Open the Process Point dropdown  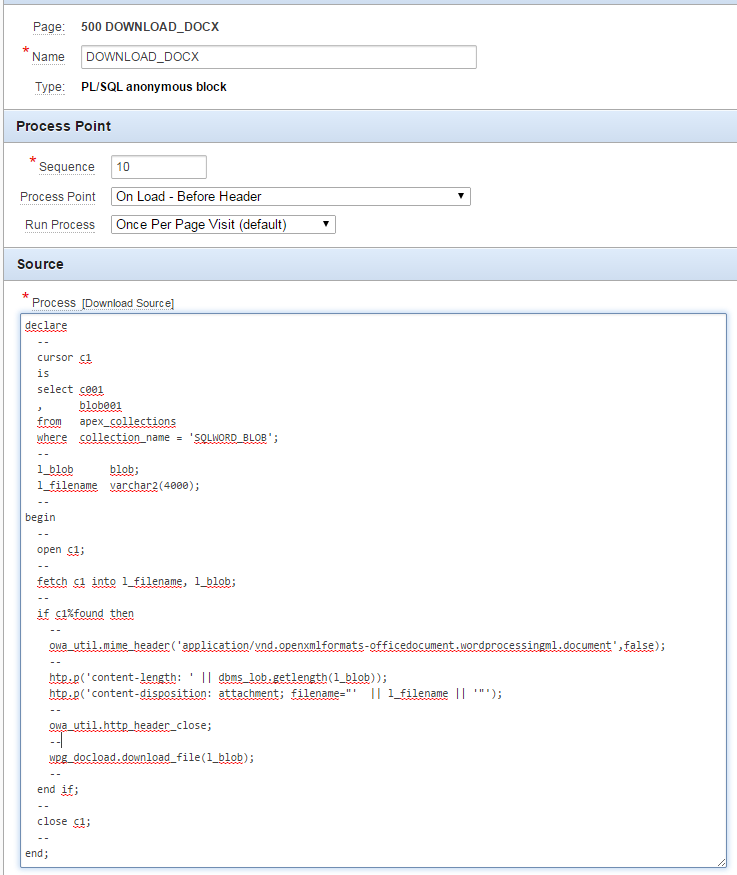pyautogui.click(x=291, y=196)
